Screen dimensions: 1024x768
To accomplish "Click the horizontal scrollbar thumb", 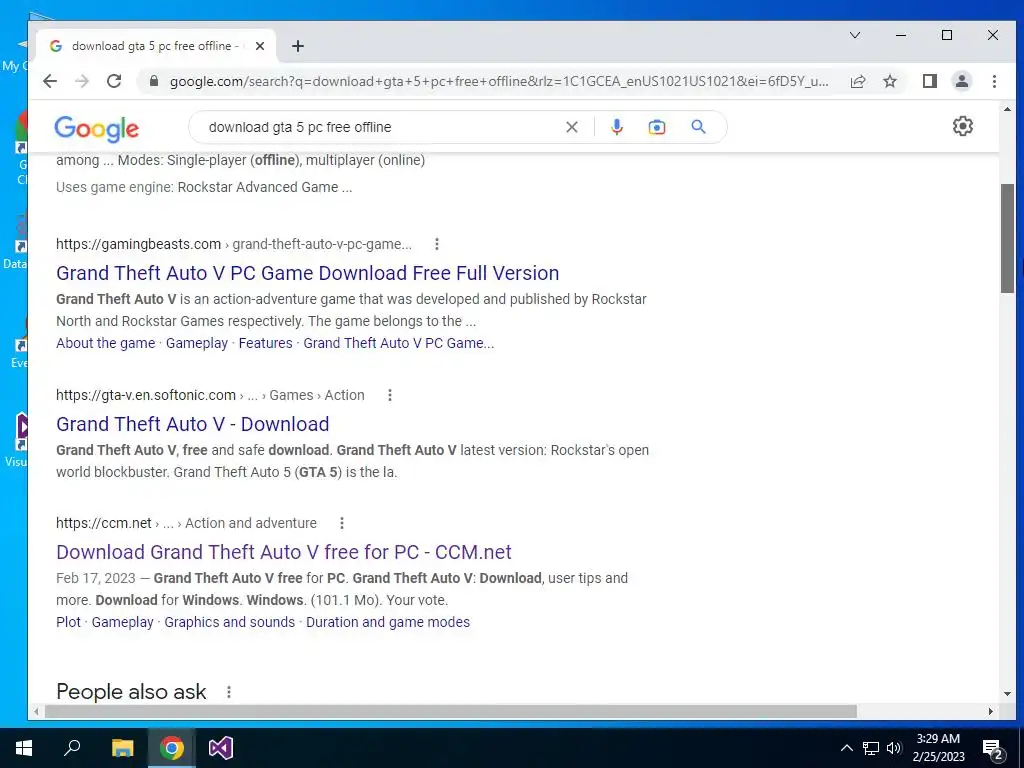I will tap(451, 711).
